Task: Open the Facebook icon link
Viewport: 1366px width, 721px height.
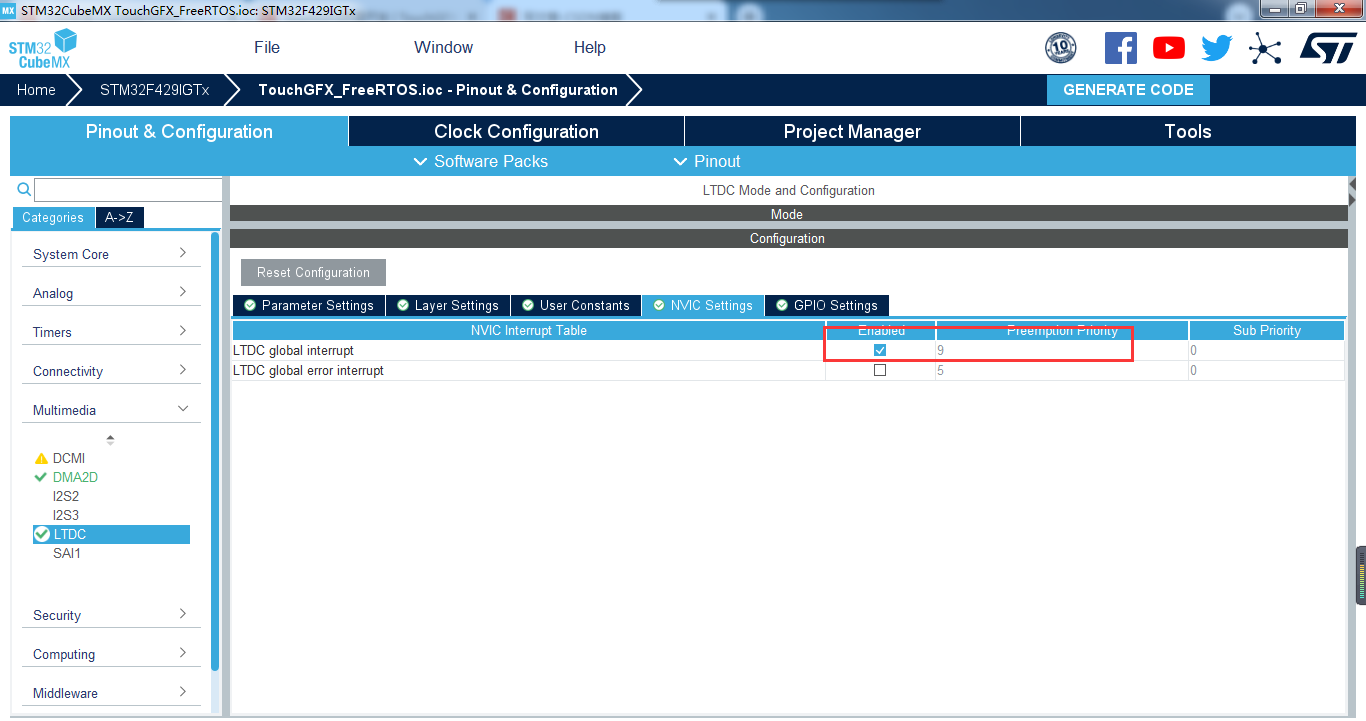Action: coord(1120,48)
